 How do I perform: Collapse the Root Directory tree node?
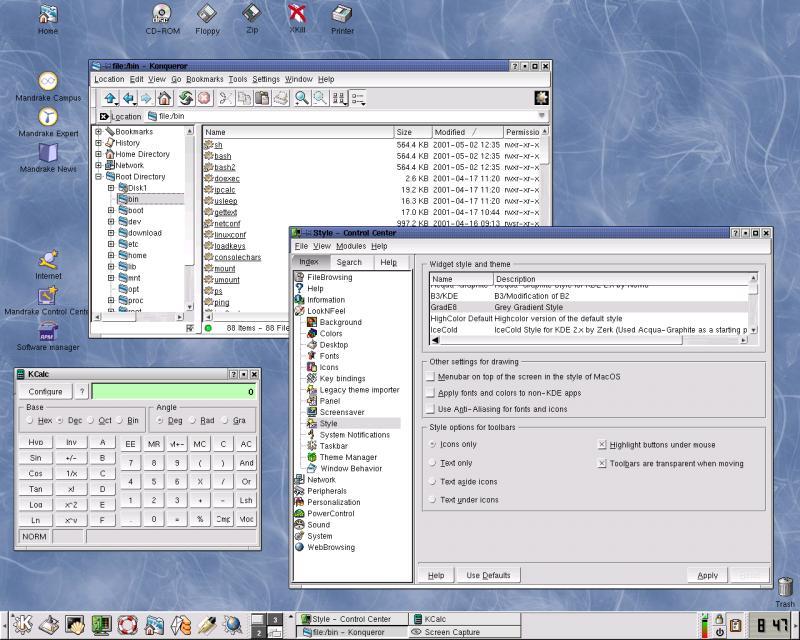pos(98,177)
